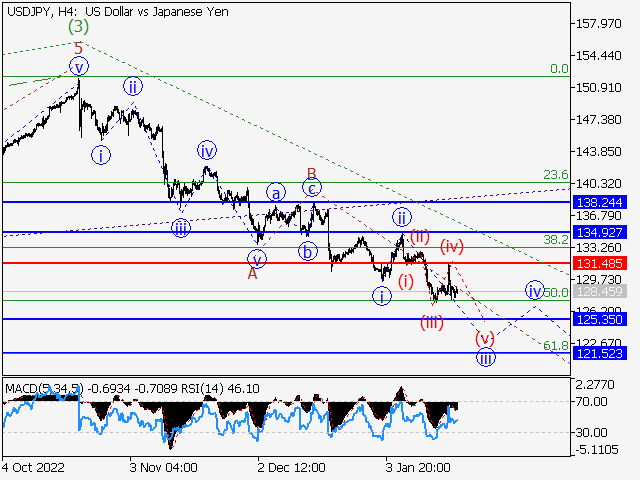This screenshot has height=480, width=640.
Task: Select the blue 125.350 price tag
Action: (x=599, y=319)
